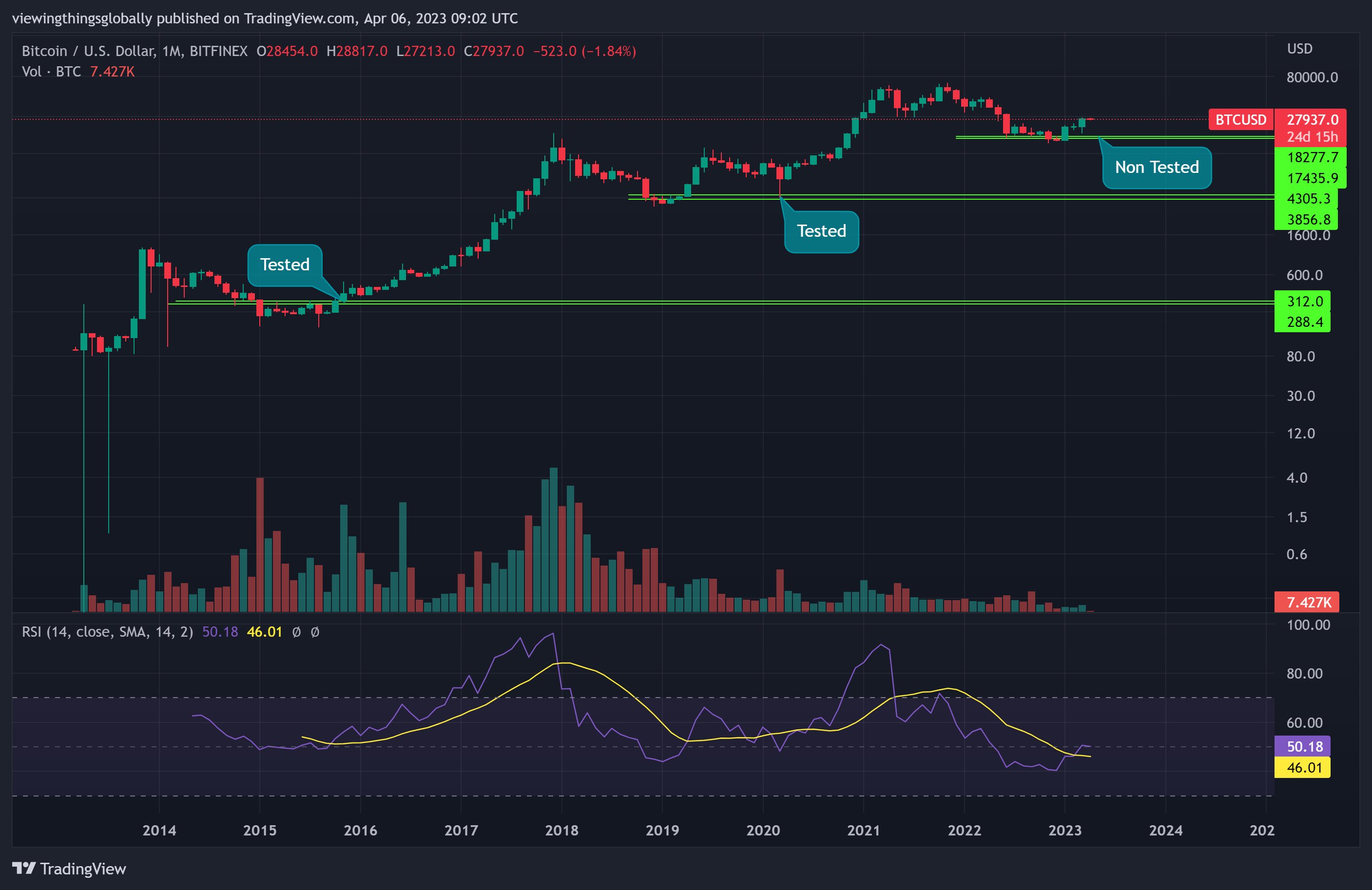Click the low value L27213.0 in header
Screen dimensions: 1372x890
coord(425,51)
